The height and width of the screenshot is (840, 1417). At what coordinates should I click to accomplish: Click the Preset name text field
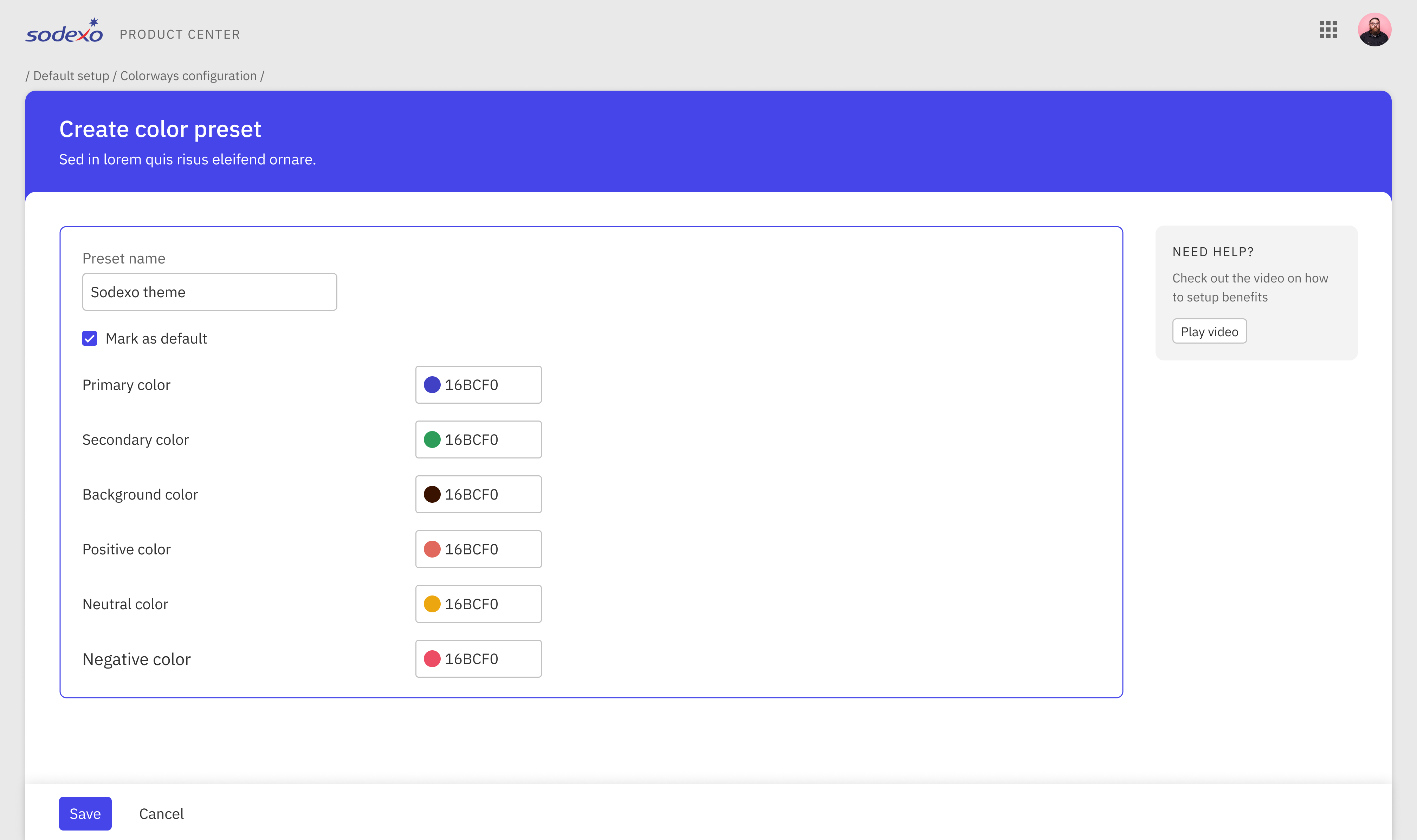click(x=209, y=292)
